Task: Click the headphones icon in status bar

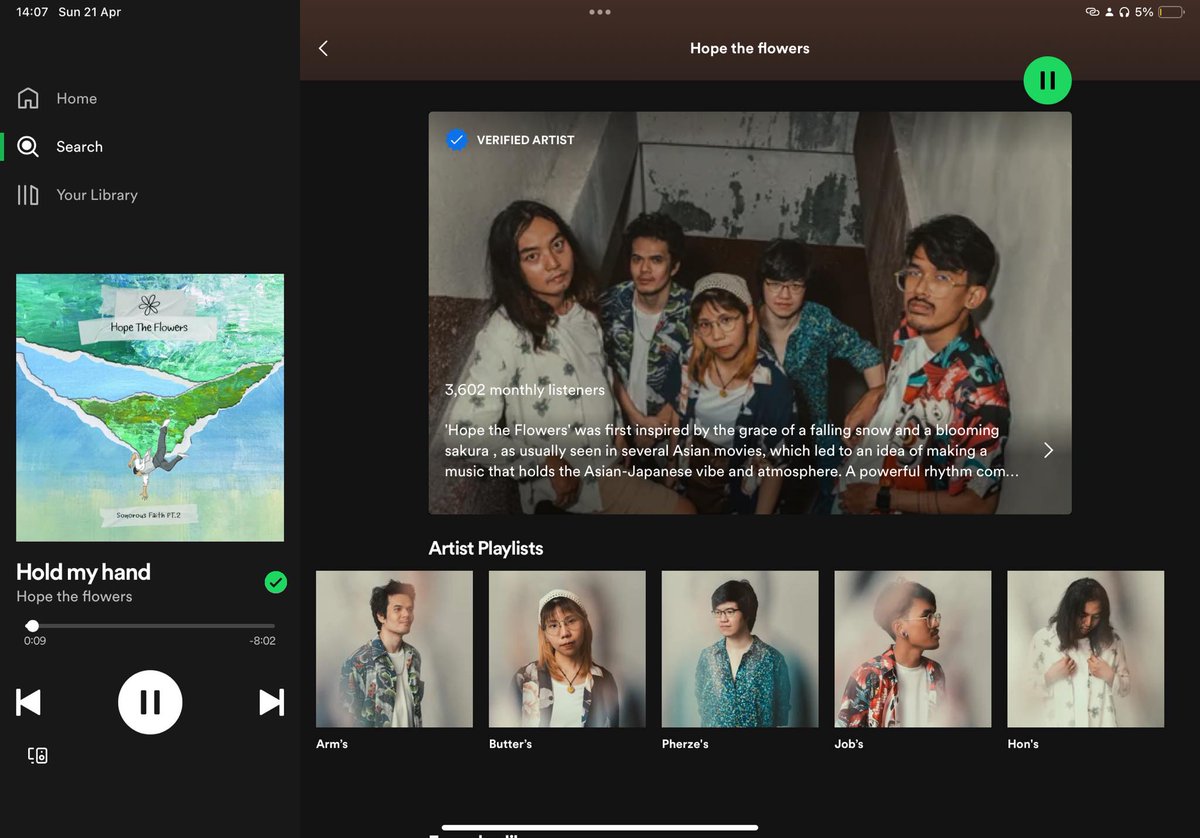Action: pyautogui.click(x=1123, y=12)
